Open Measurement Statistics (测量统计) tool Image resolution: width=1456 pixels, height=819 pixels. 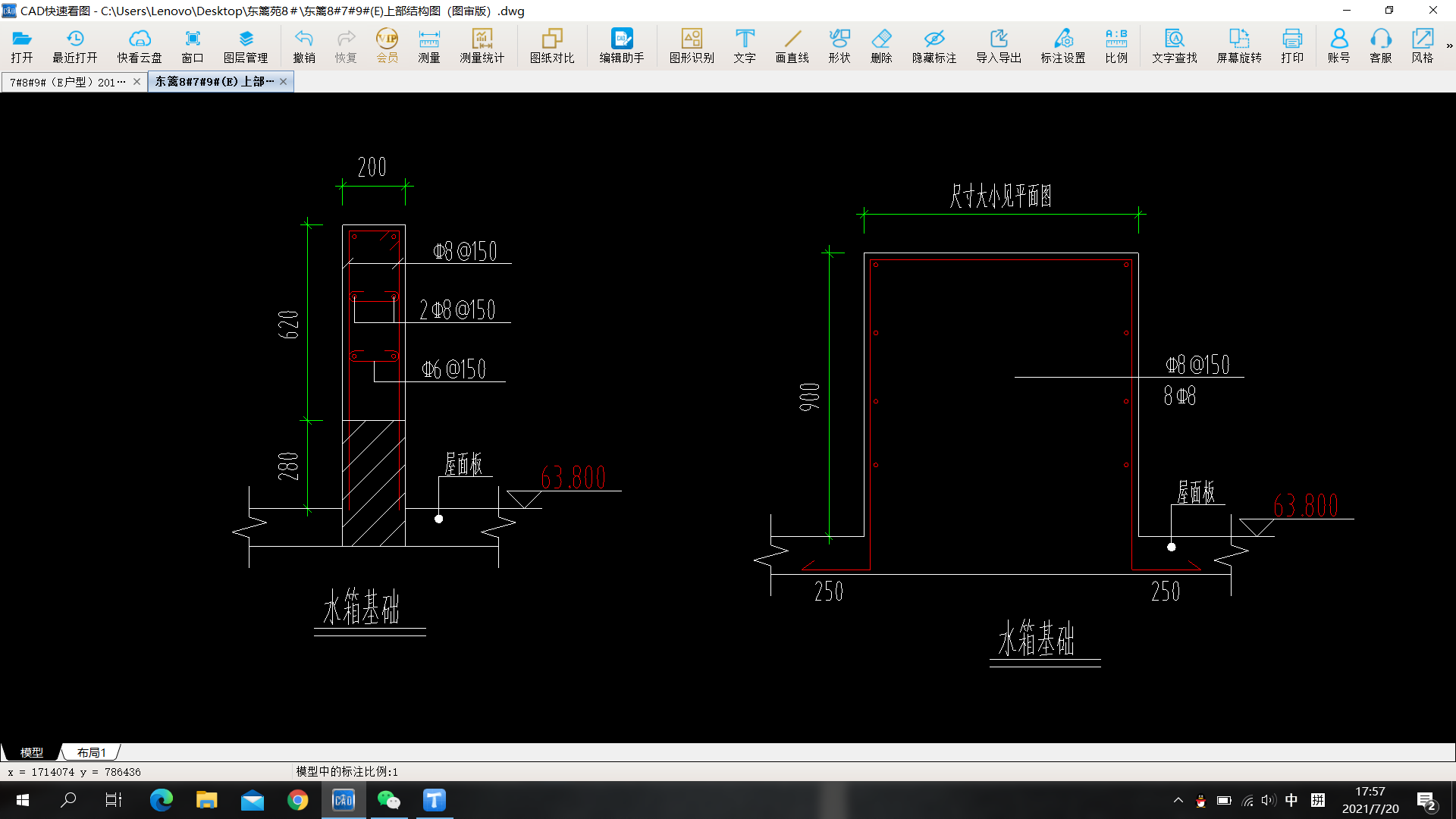pos(482,45)
